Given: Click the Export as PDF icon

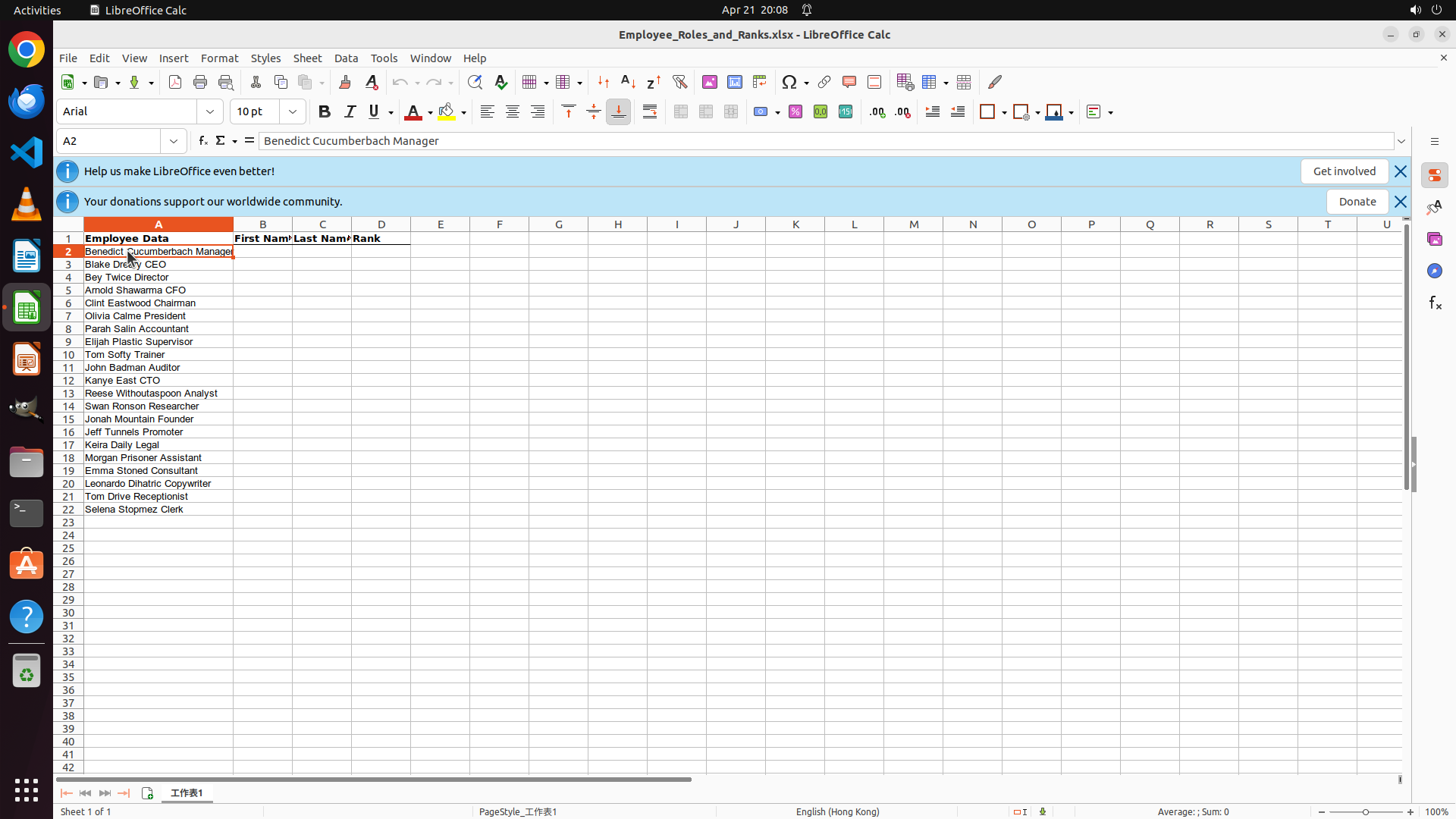Looking at the screenshot, I should [175, 82].
